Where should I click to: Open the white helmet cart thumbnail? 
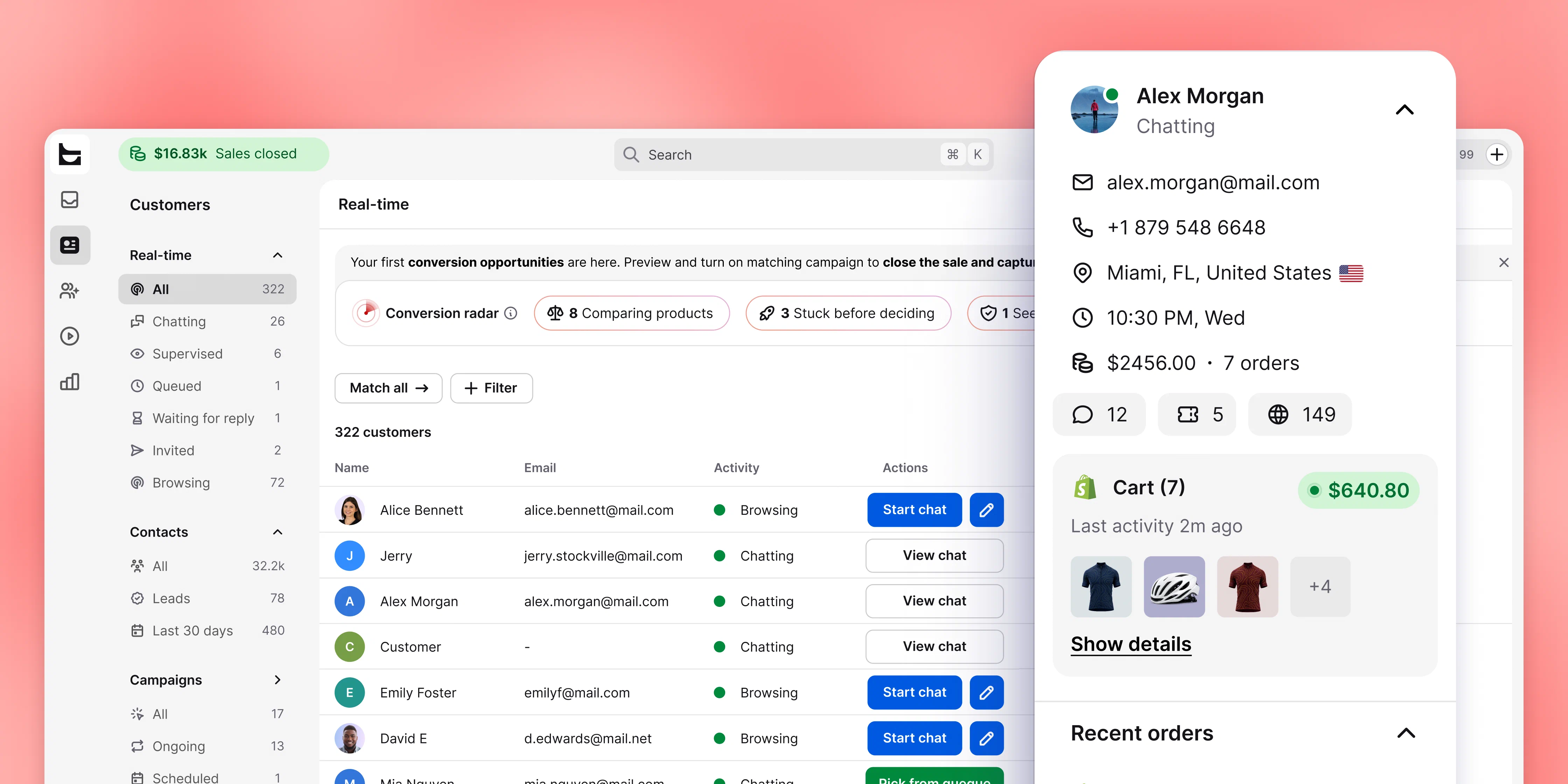click(x=1174, y=587)
